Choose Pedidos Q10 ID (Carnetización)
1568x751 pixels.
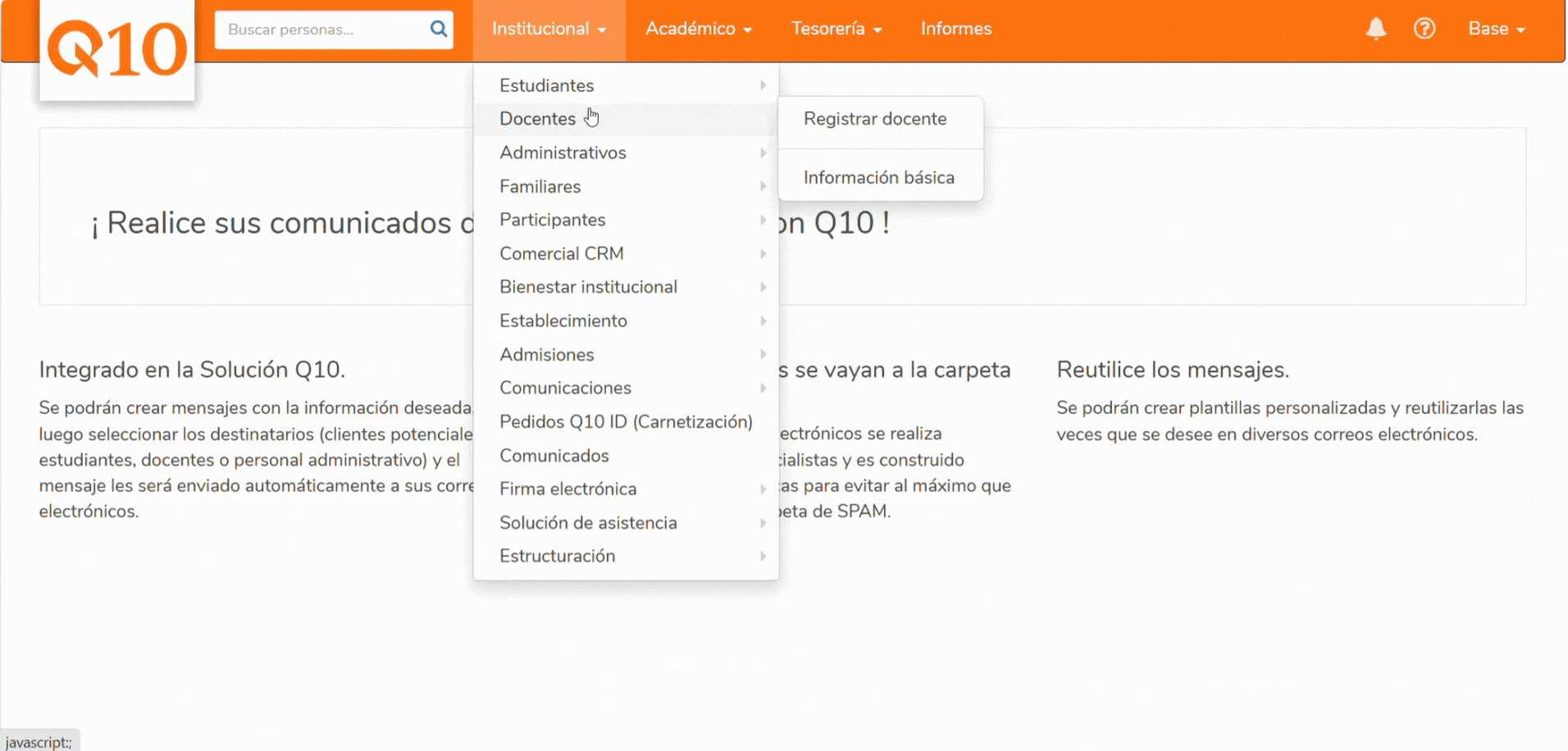tap(626, 421)
